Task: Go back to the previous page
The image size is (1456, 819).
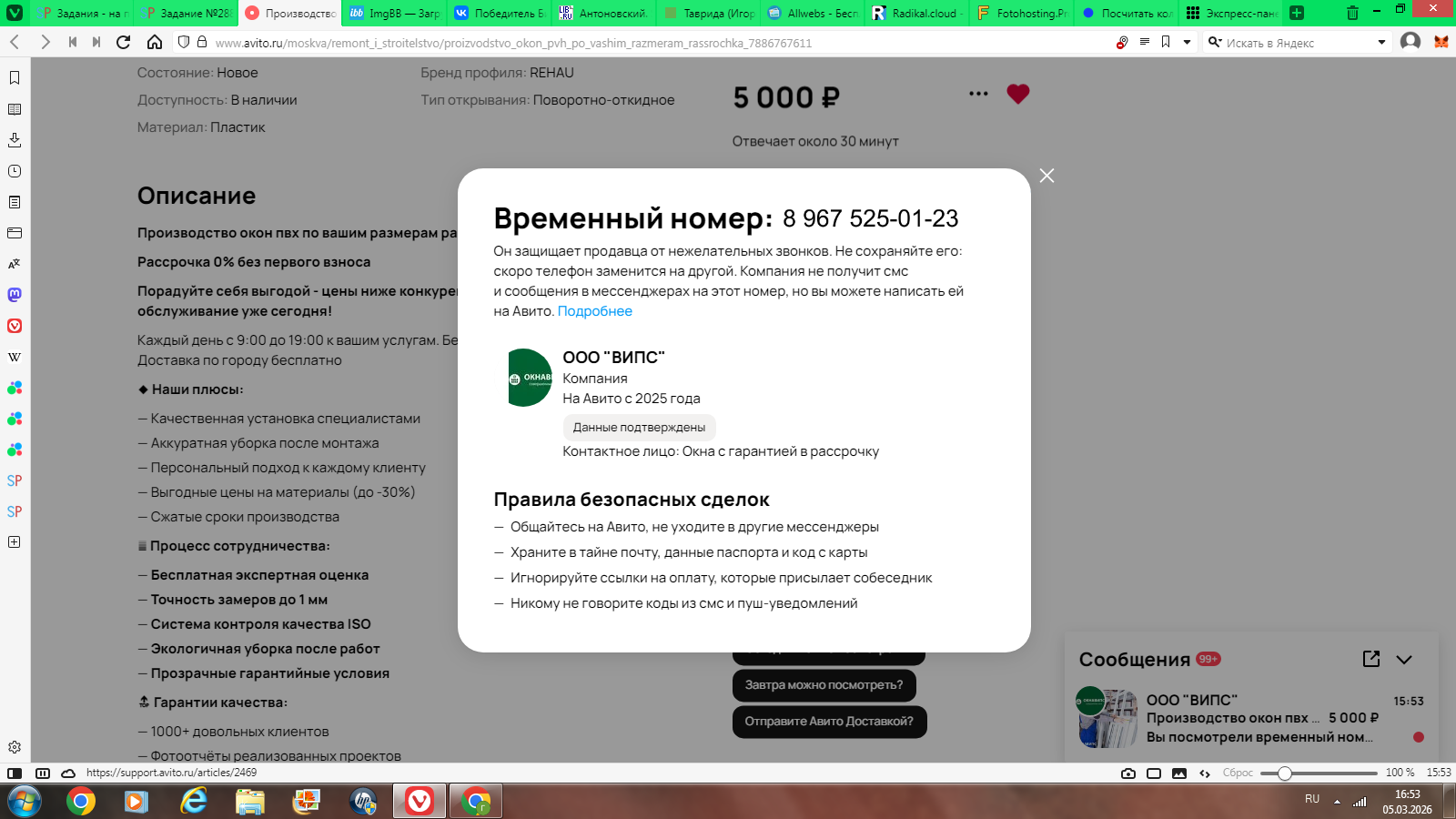Action: pyautogui.click(x=15, y=42)
